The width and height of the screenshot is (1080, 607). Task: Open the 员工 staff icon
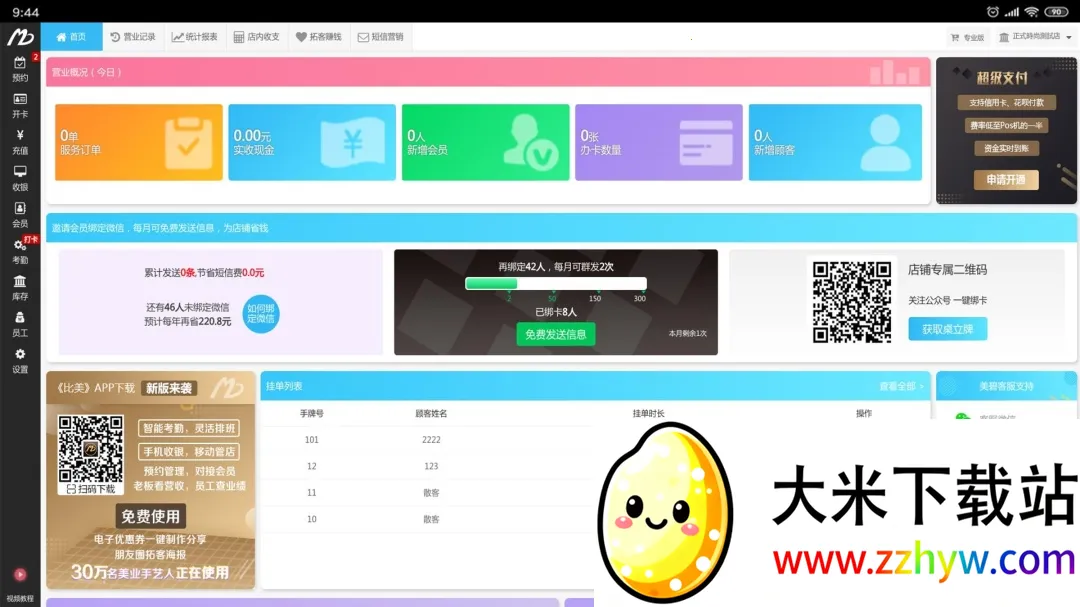coord(20,326)
